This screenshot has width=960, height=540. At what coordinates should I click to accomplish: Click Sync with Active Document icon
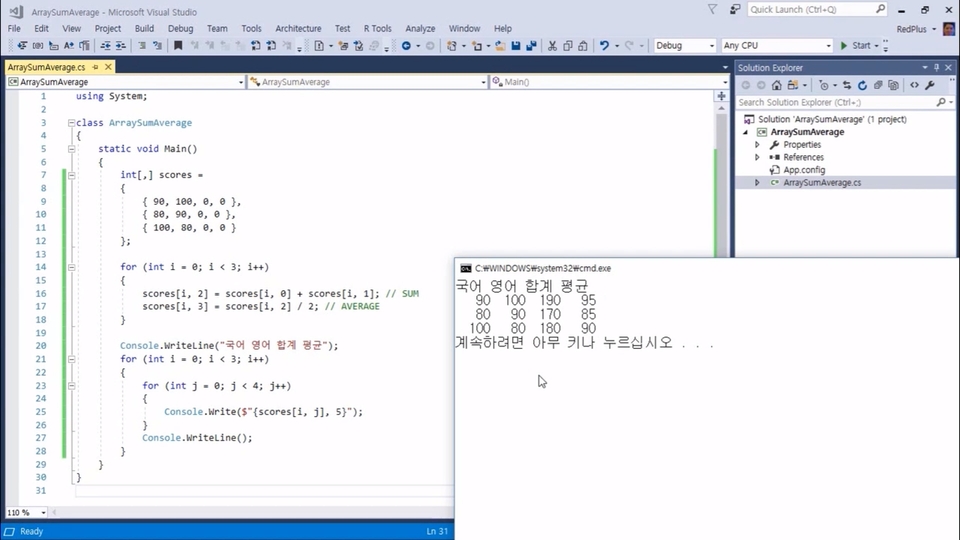click(x=847, y=86)
